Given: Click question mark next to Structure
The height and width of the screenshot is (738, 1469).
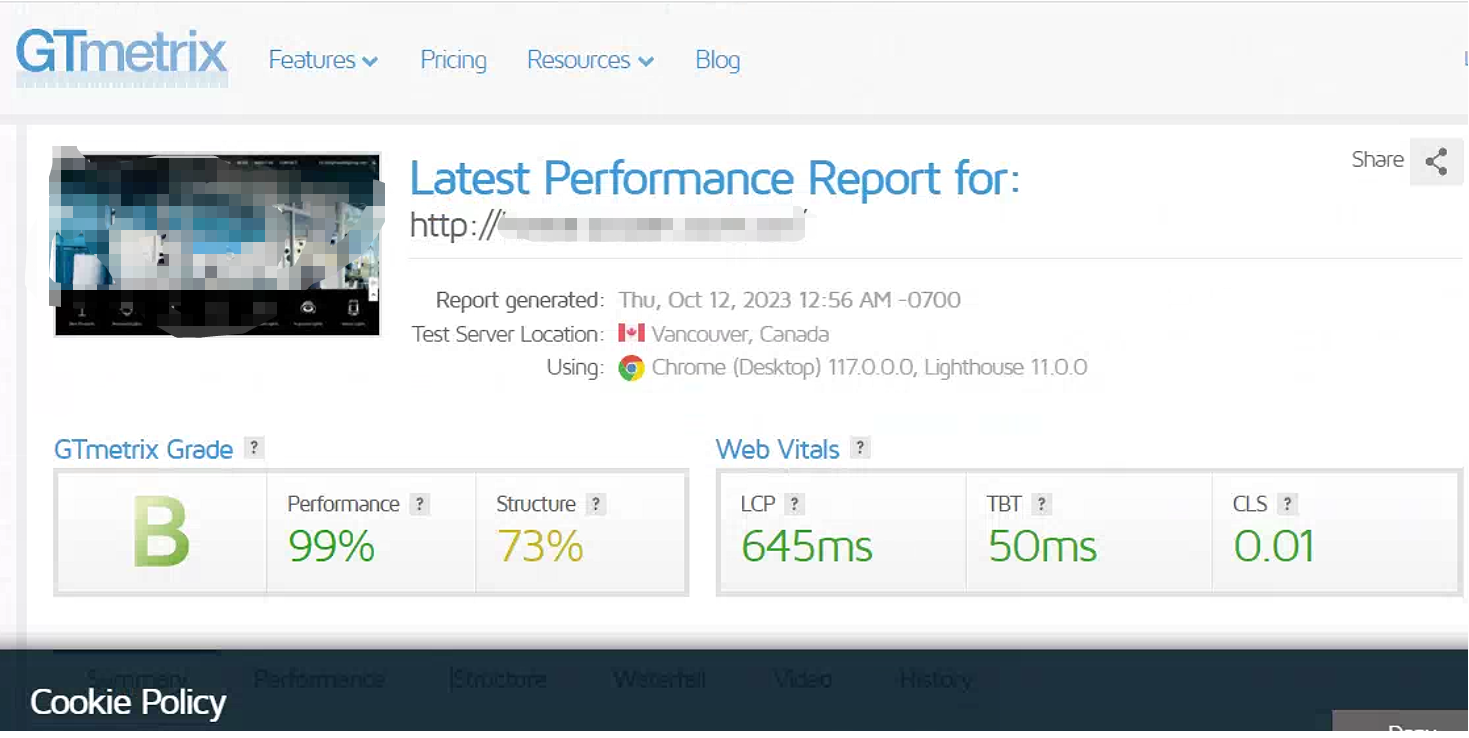Looking at the screenshot, I should tap(596, 504).
